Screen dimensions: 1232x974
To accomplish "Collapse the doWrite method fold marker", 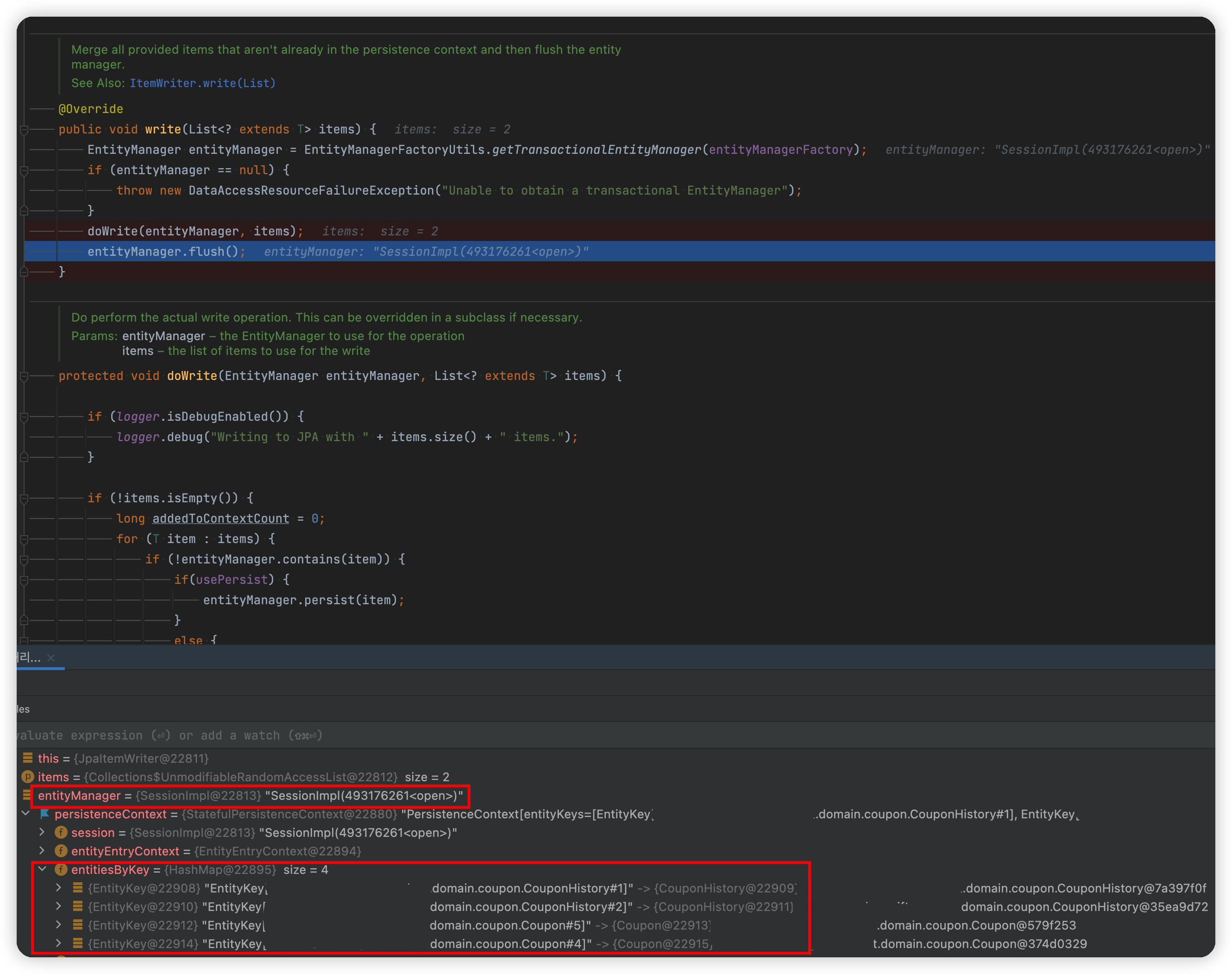I will (x=24, y=376).
